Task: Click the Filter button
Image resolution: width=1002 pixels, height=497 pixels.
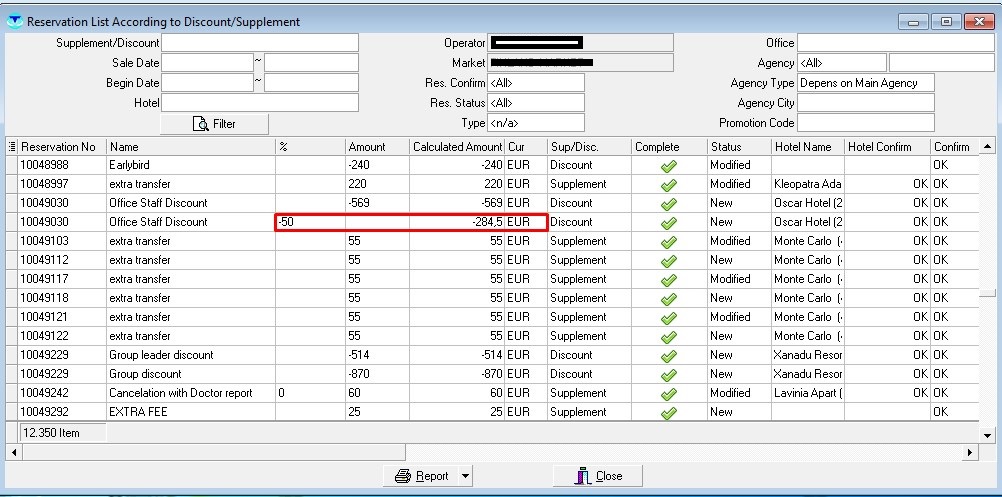Action: [x=214, y=124]
